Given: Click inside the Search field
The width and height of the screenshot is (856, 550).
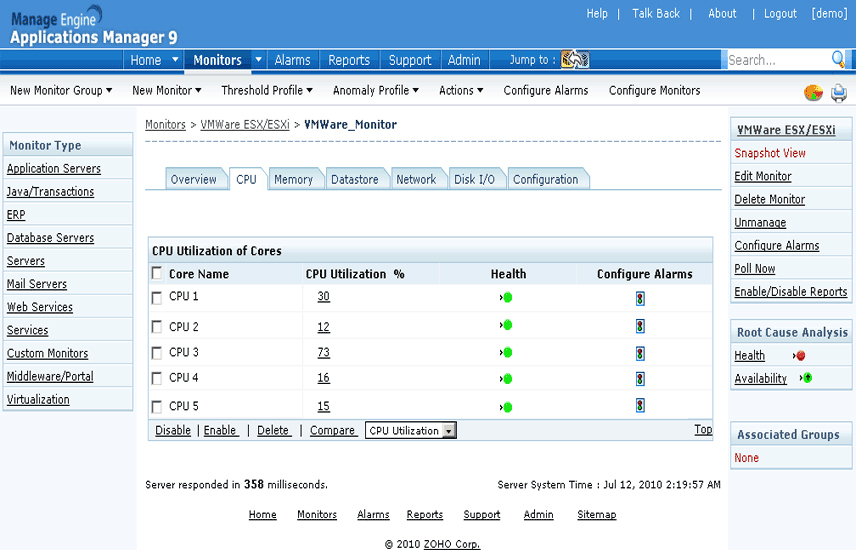Looking at the screenshot, I should 777,60.
